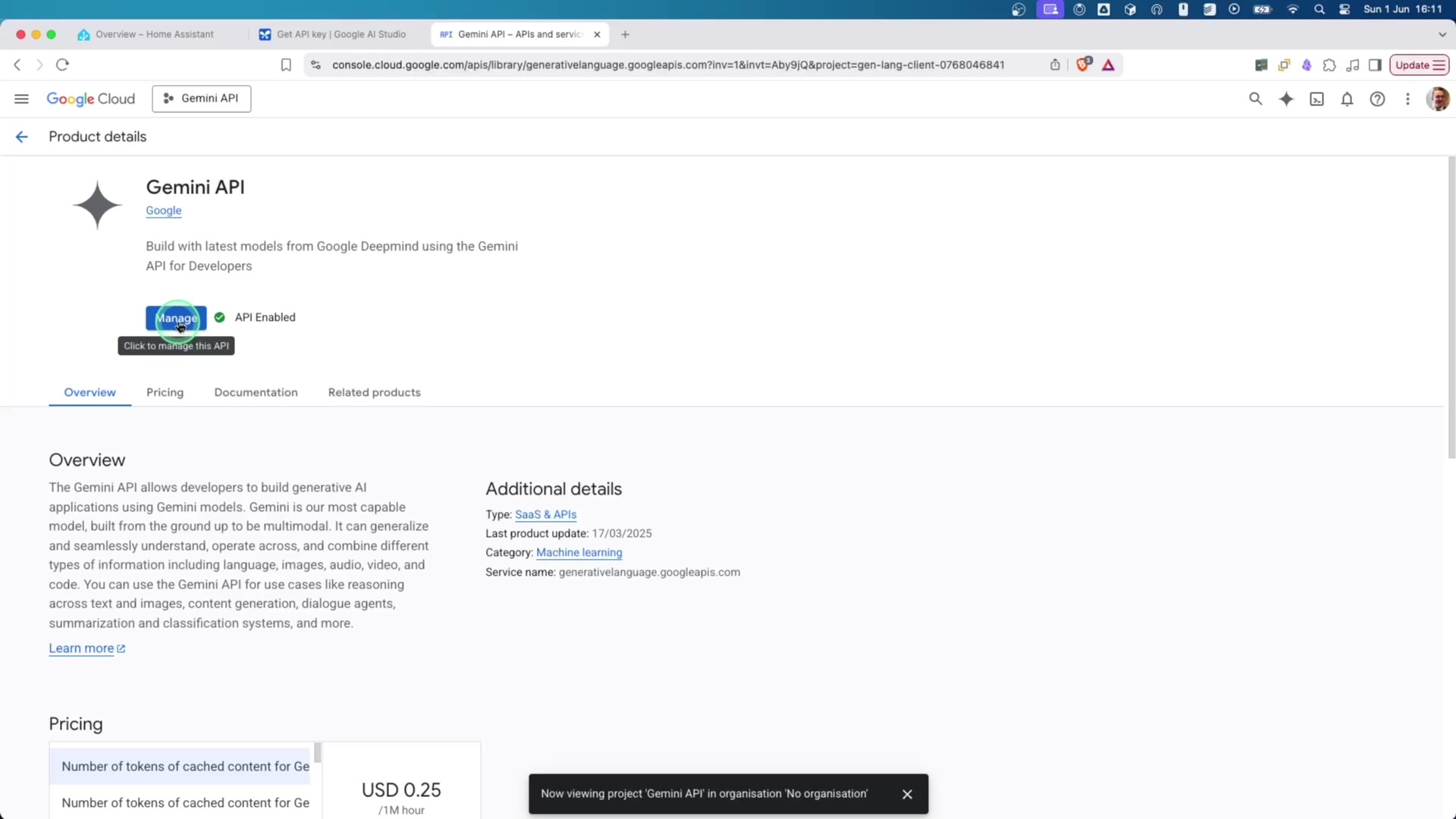Open the Update browser menu
This screenshot has width=1456, height=819.
click(x=1419, y=64)
